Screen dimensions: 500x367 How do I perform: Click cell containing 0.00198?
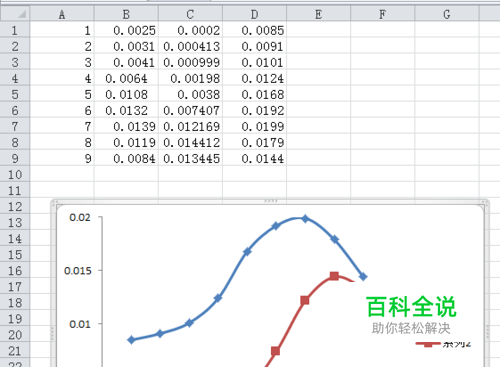(190, 78)
